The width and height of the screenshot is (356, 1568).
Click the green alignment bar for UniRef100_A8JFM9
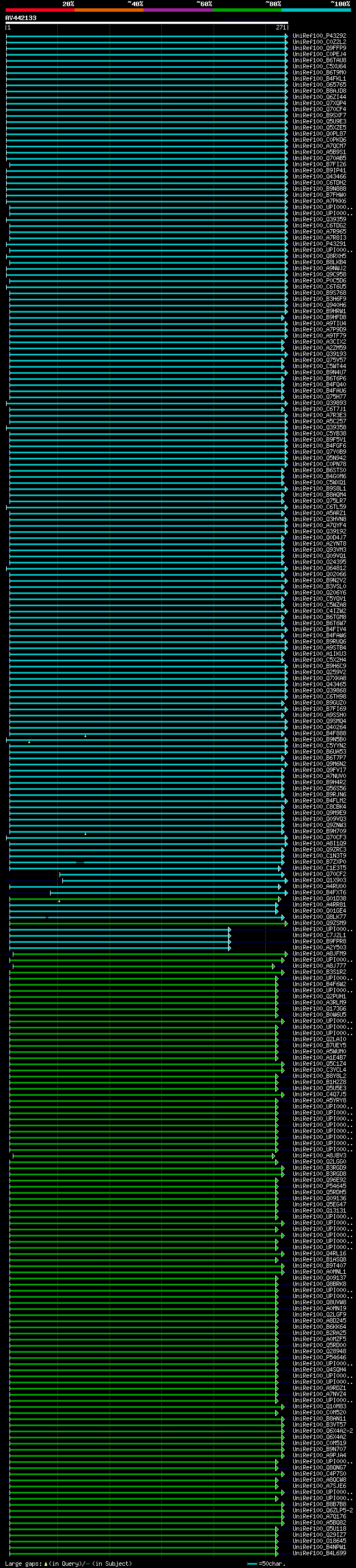coord(150,954)
